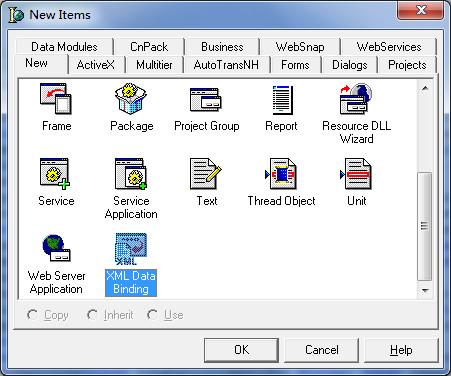Screen dimensions: 451x376
Task: Switch to the Forms tab
Action: click(295, 65)
